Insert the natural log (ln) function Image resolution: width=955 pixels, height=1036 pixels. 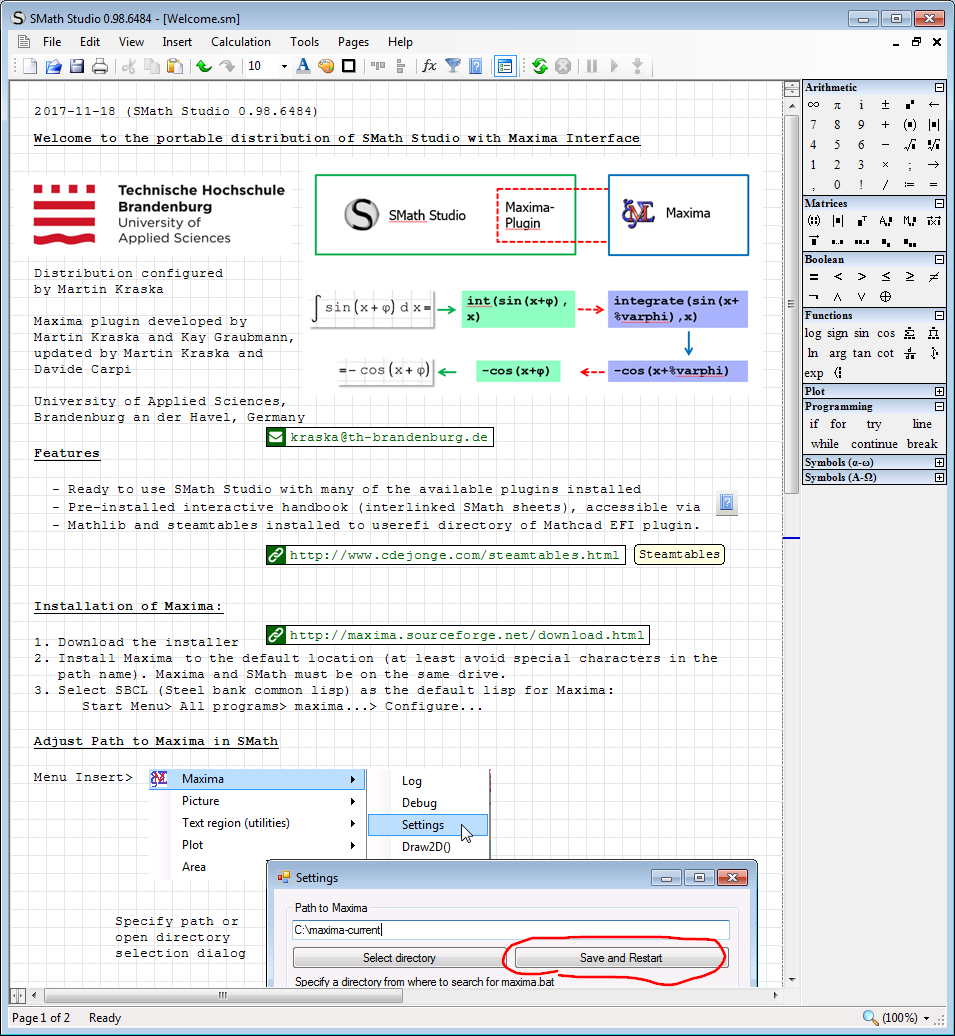point(813,353)
